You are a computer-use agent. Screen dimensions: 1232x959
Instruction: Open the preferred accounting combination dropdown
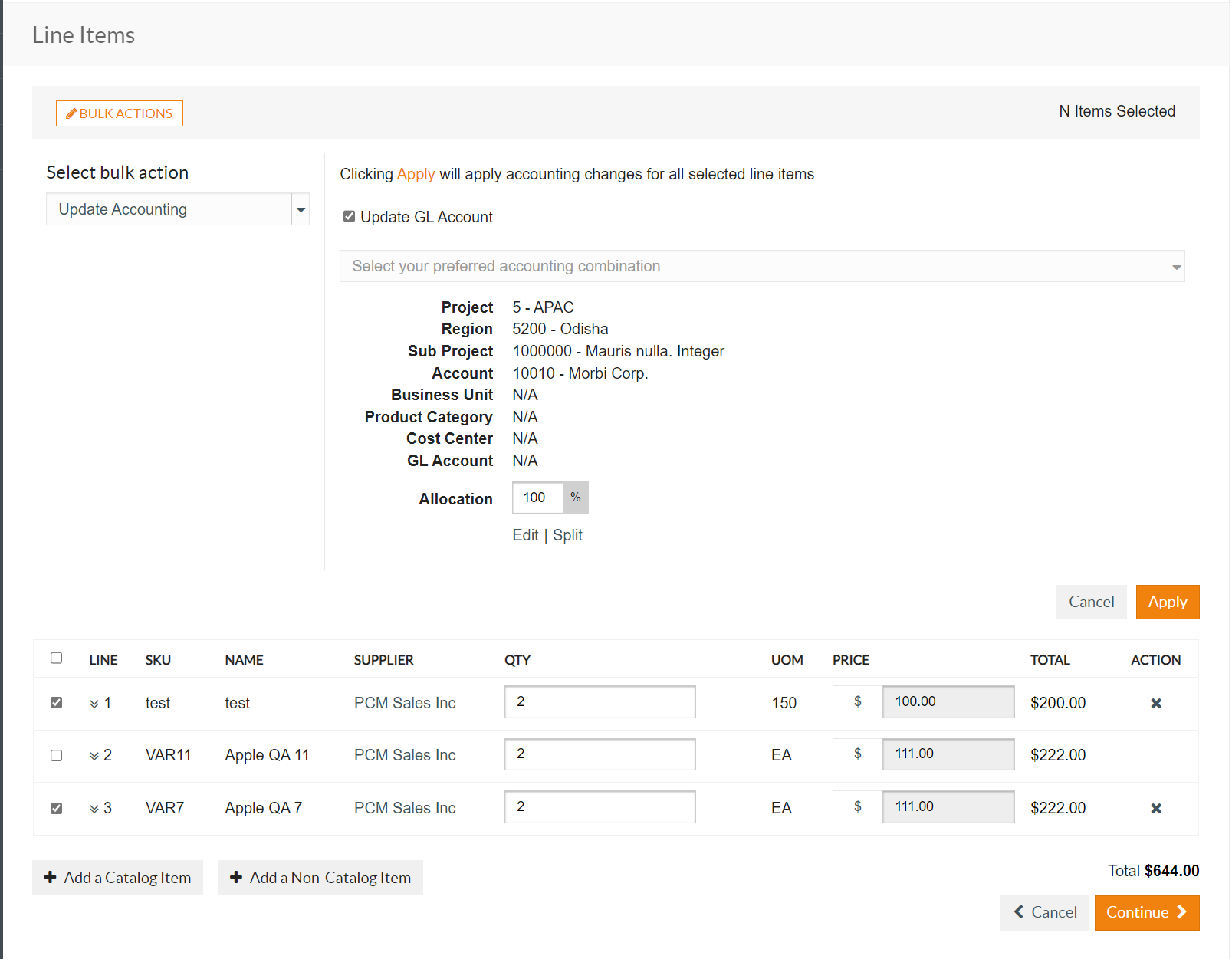[x=762, y=266]
